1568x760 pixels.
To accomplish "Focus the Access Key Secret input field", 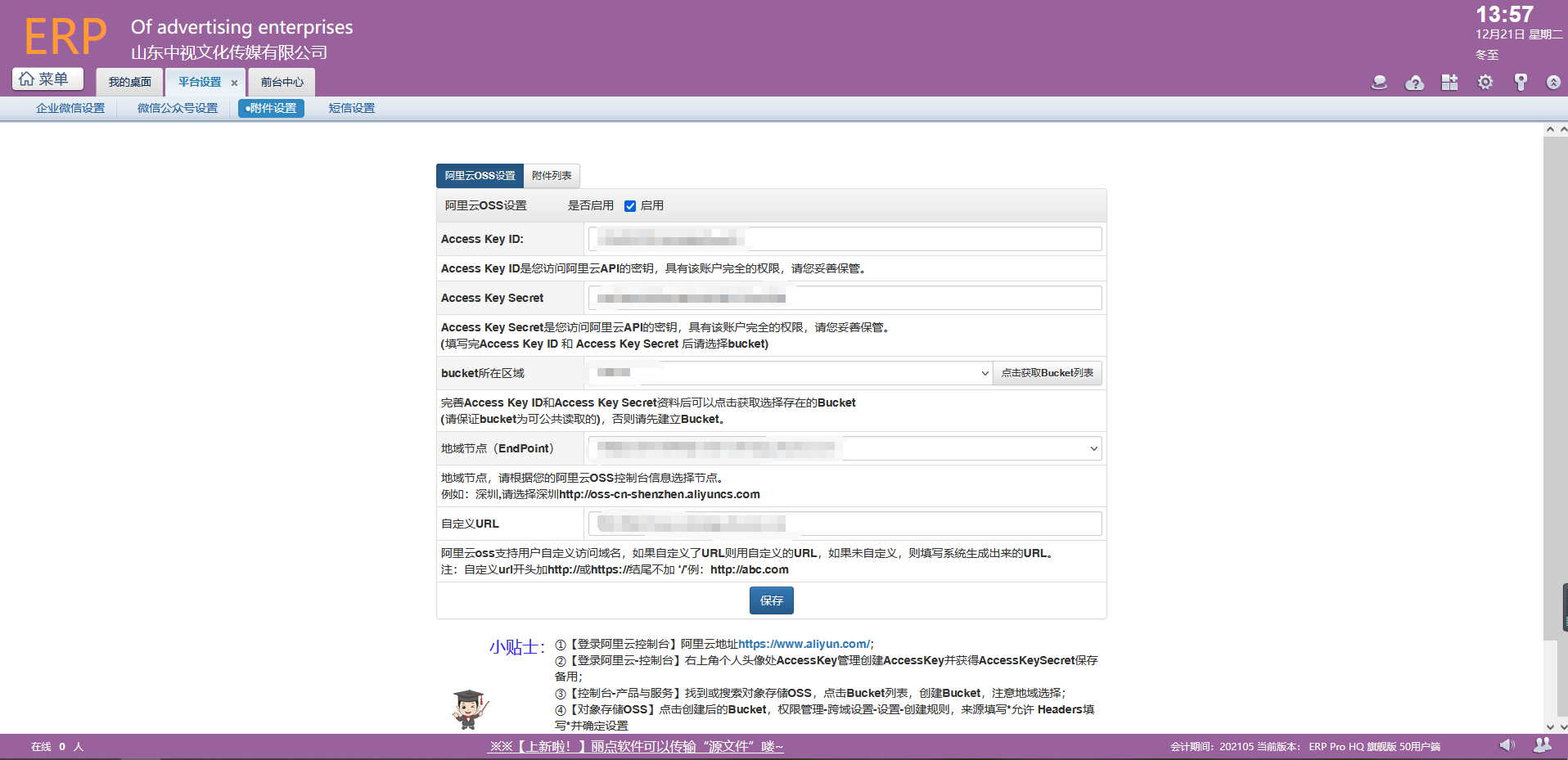I will pyautogui.click(x=845, y=298).
